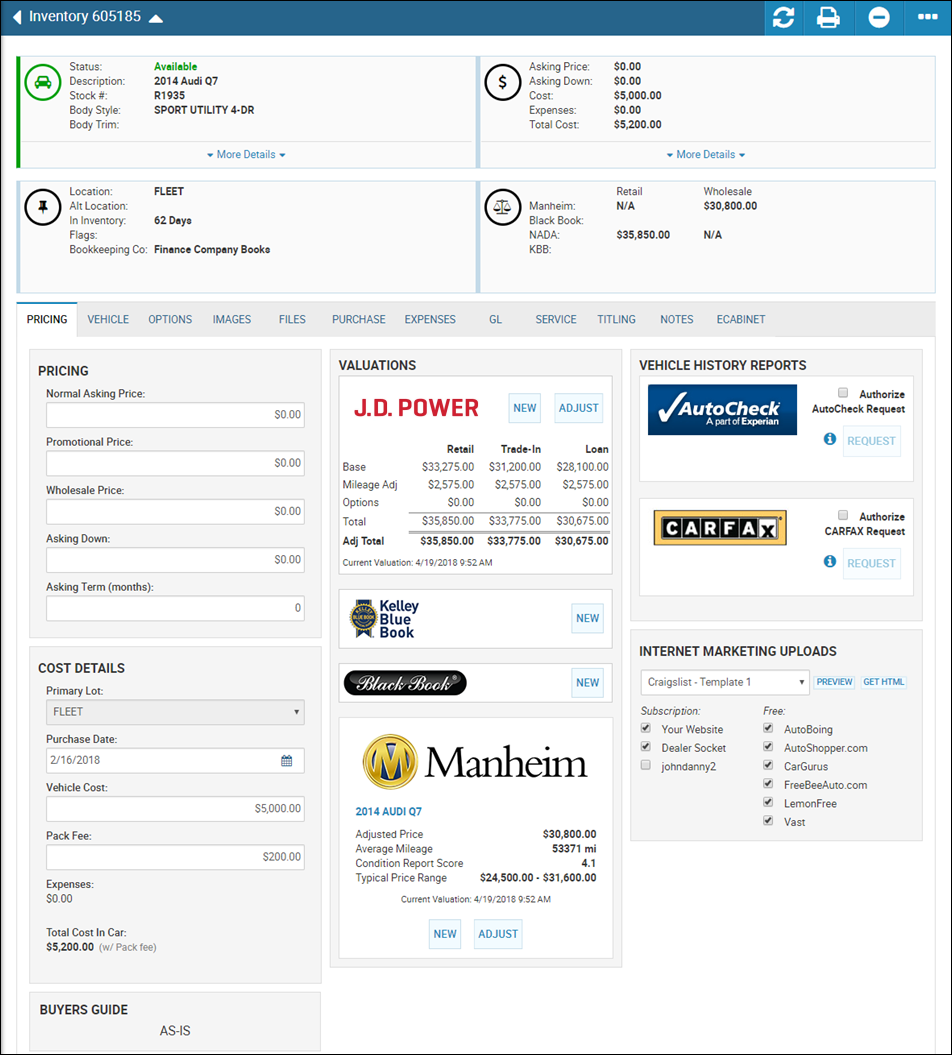The height and width of the screenshot is (1055, 952).
Task: Open the NOTES tab
Action: click(676, 320)
